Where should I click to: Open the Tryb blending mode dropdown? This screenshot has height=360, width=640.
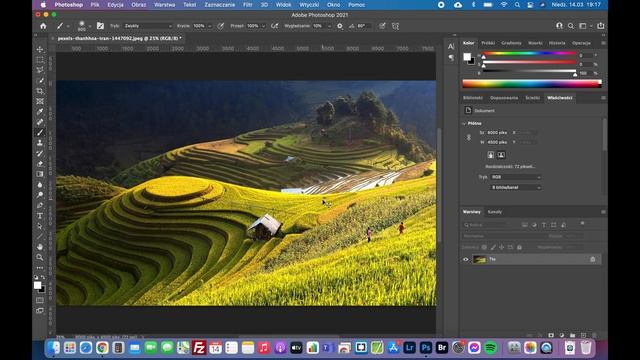click(x=148, y=26)
